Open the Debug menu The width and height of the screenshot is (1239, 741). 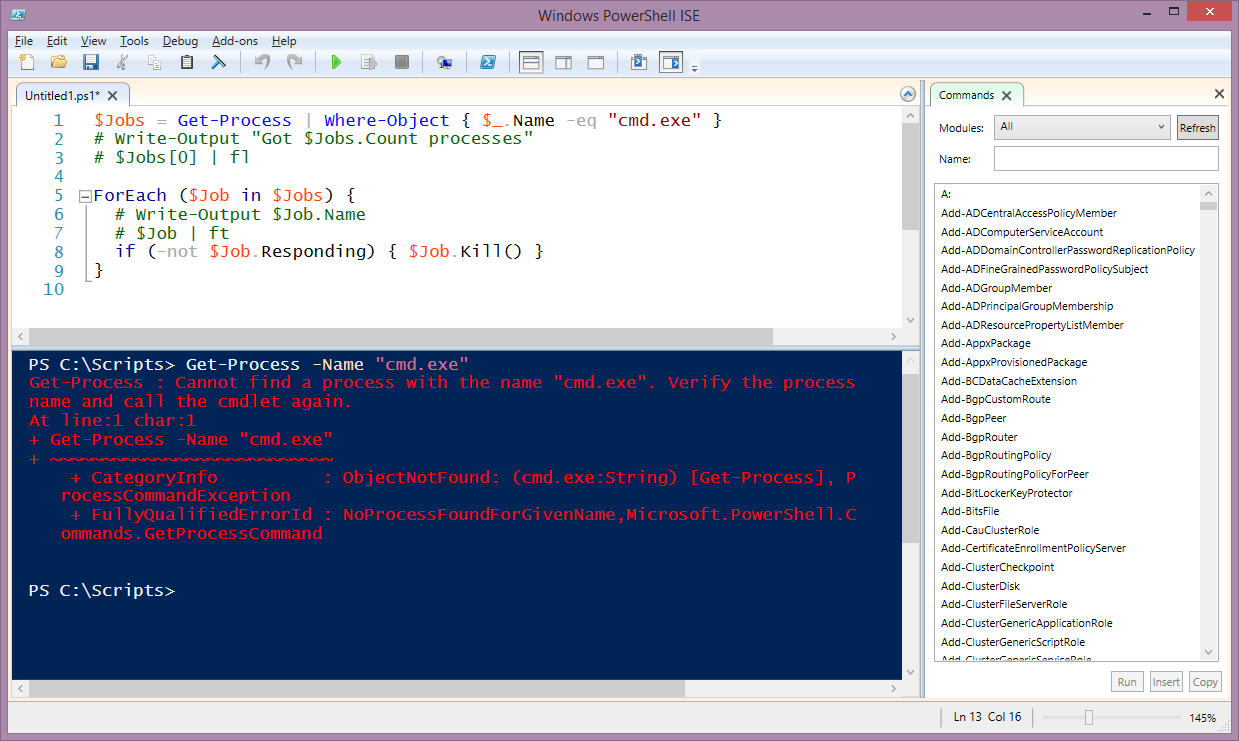[180, 41]
